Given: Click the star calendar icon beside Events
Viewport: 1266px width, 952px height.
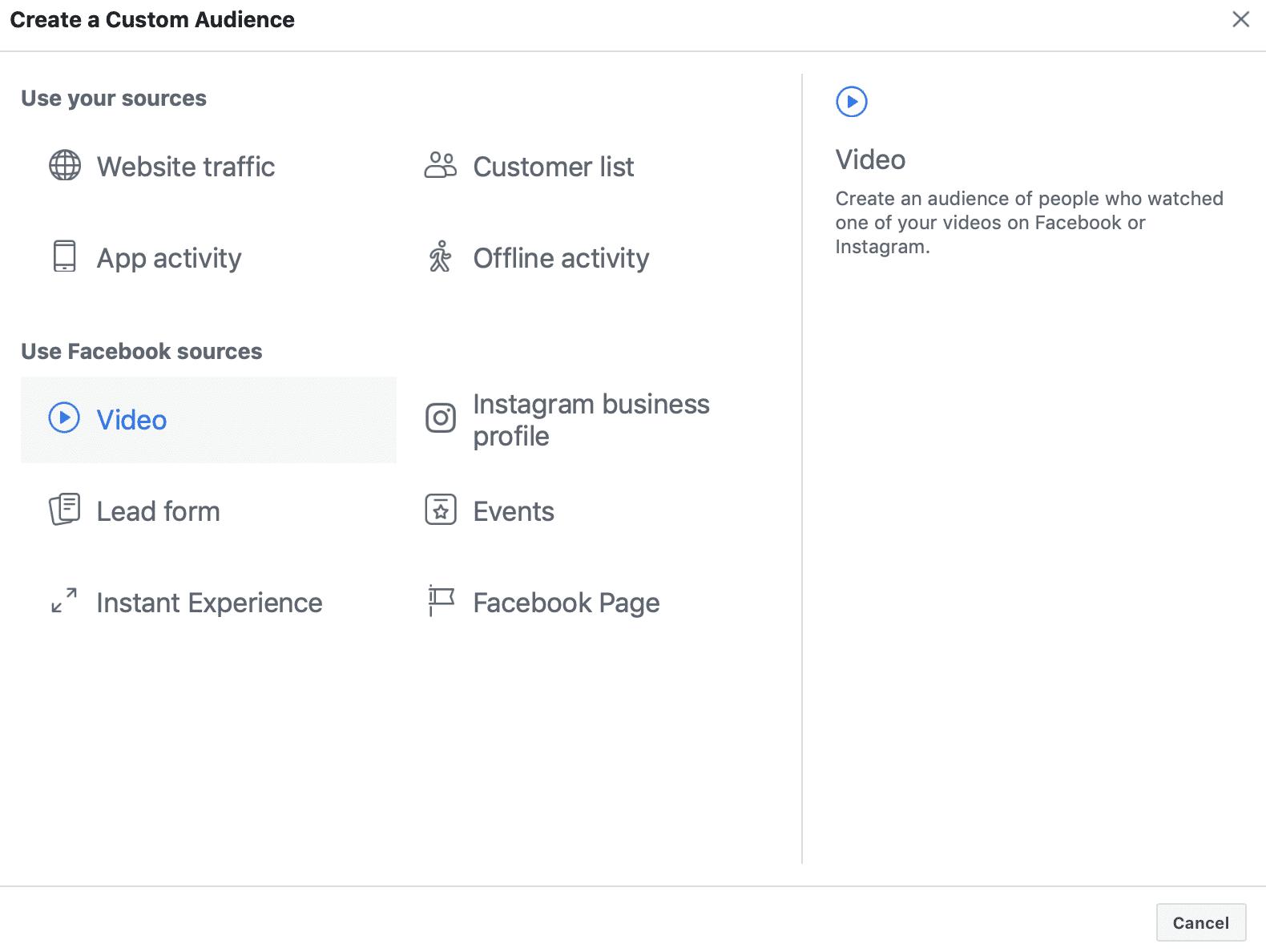Looking at the screenshot, I should 441,510.
